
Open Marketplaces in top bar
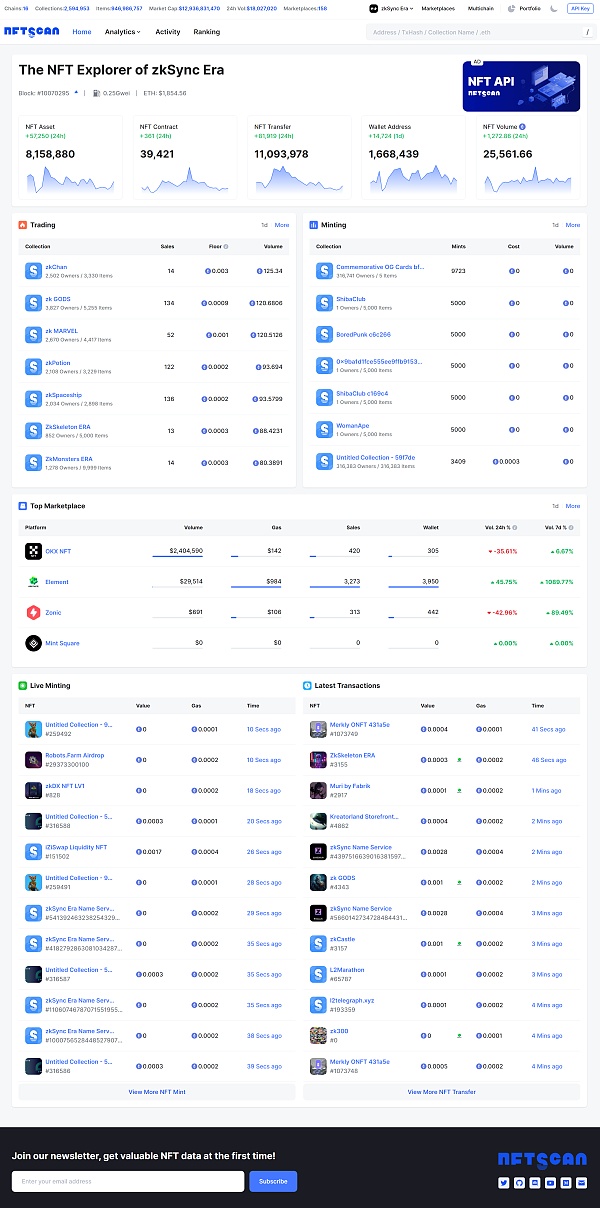438,8
